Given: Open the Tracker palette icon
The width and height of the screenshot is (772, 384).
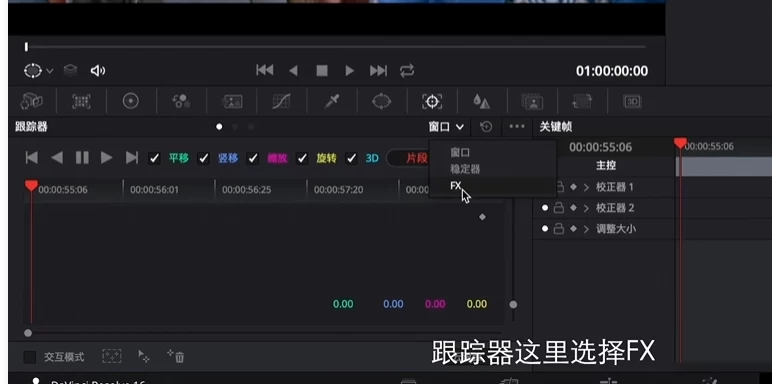Looking at the screenshot, I should tap(432, 101).
